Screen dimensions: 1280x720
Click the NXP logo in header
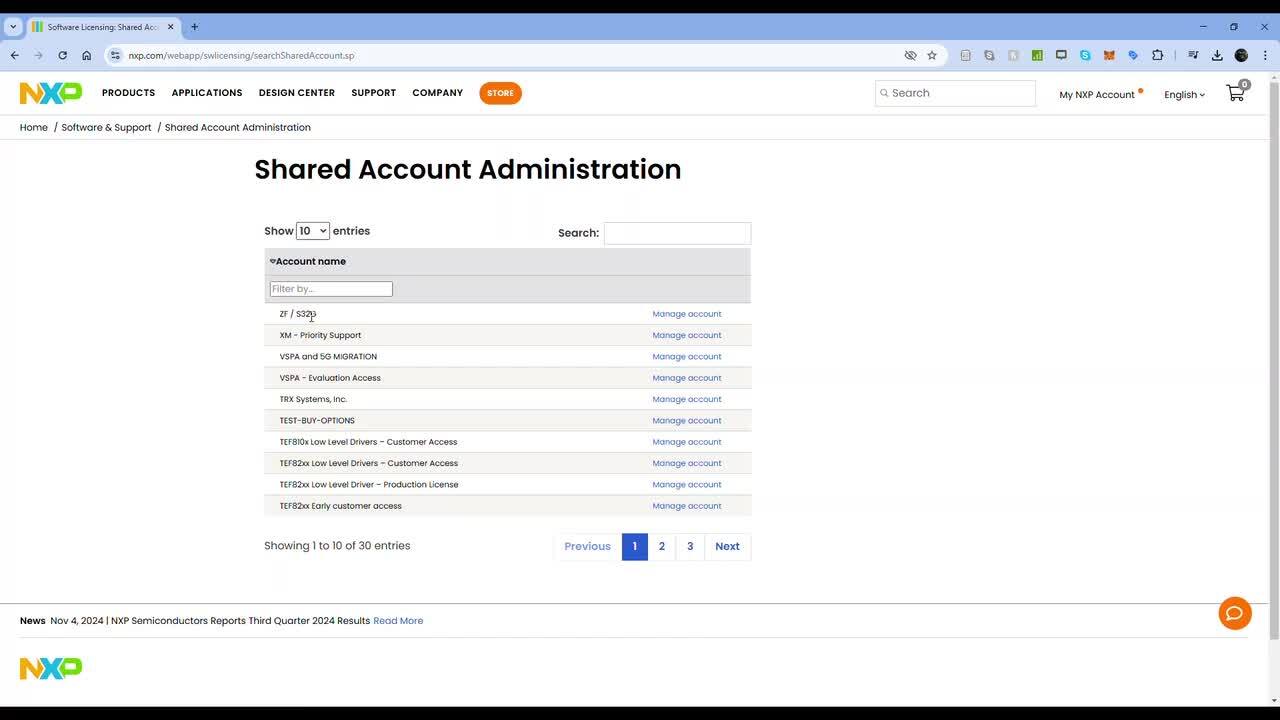coord(50,93)
